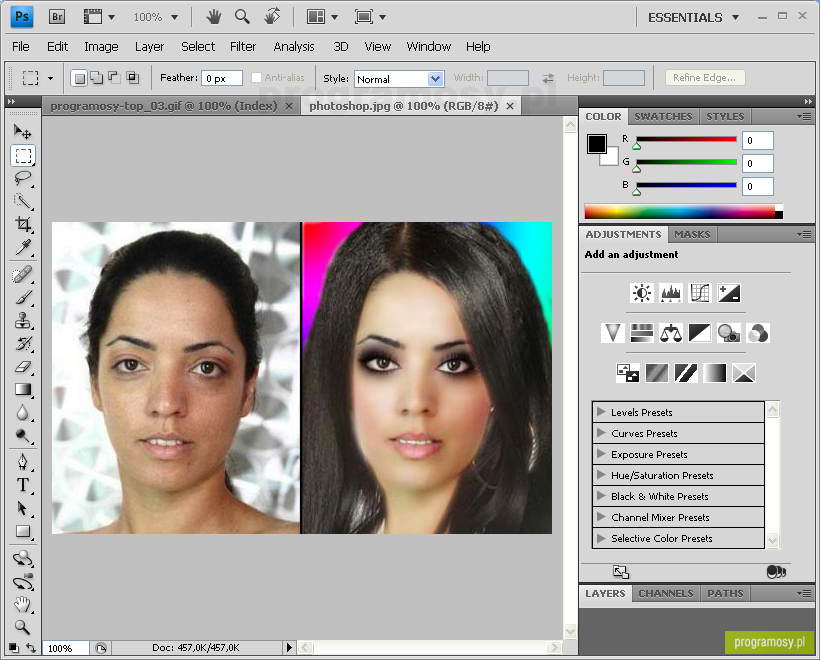Switch foreground and background colors
Screen dimensions: 820x660
(31, 648)
